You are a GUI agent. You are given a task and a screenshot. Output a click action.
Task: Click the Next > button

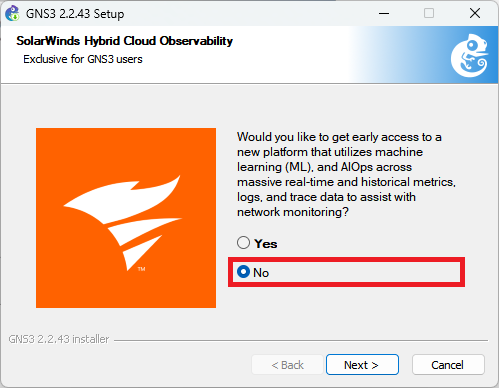tap(362, 365)
